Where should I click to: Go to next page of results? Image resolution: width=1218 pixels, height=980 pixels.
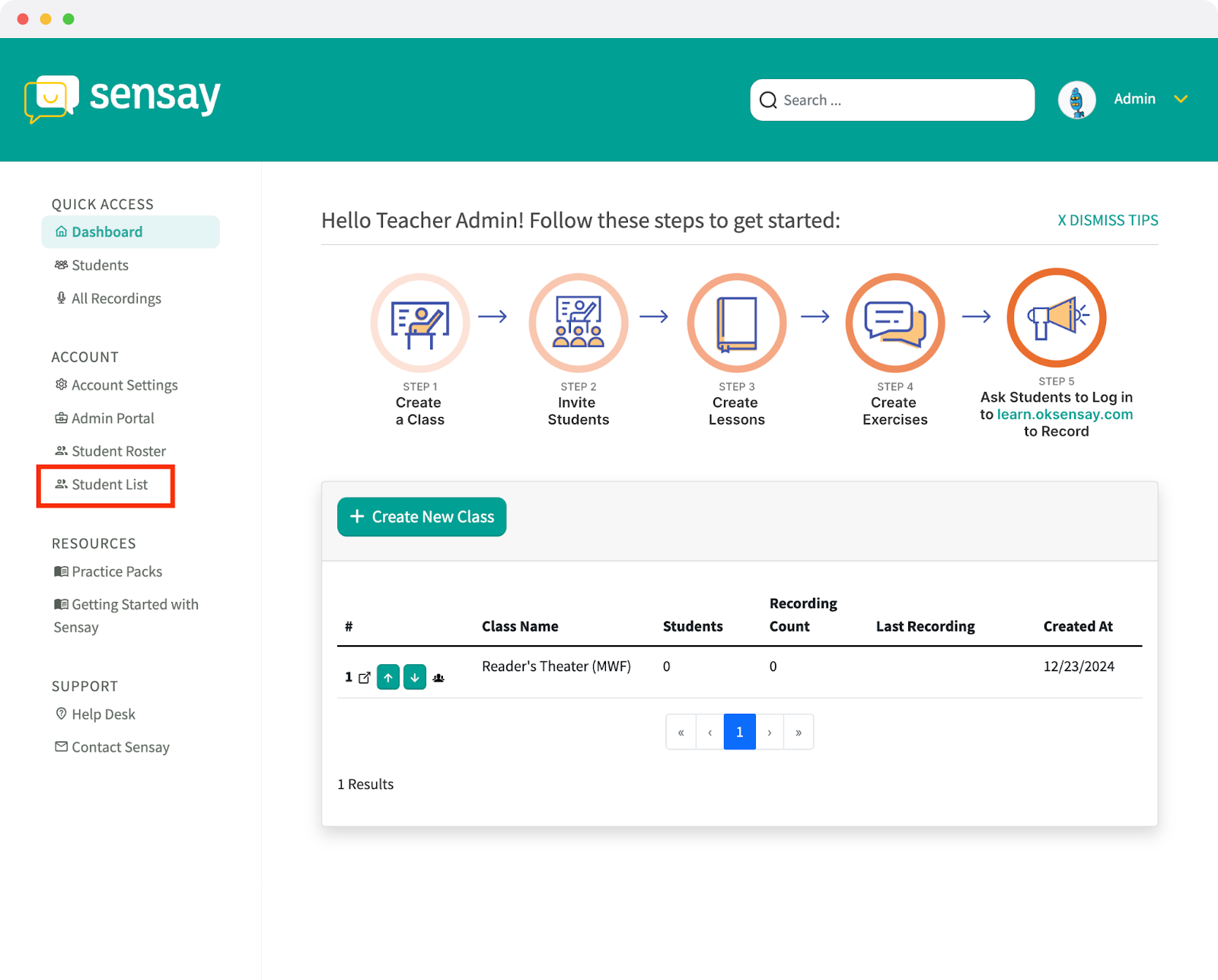(x=770, y=732)
